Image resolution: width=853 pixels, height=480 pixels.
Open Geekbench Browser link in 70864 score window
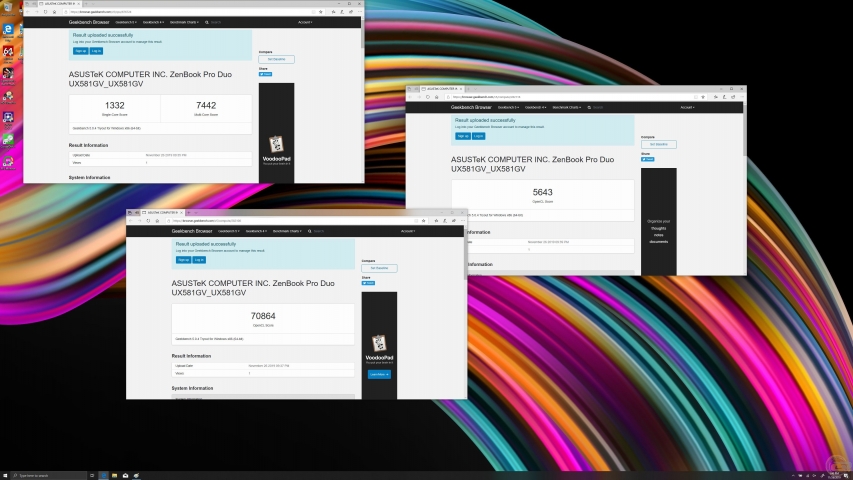[x=192, y=231]
